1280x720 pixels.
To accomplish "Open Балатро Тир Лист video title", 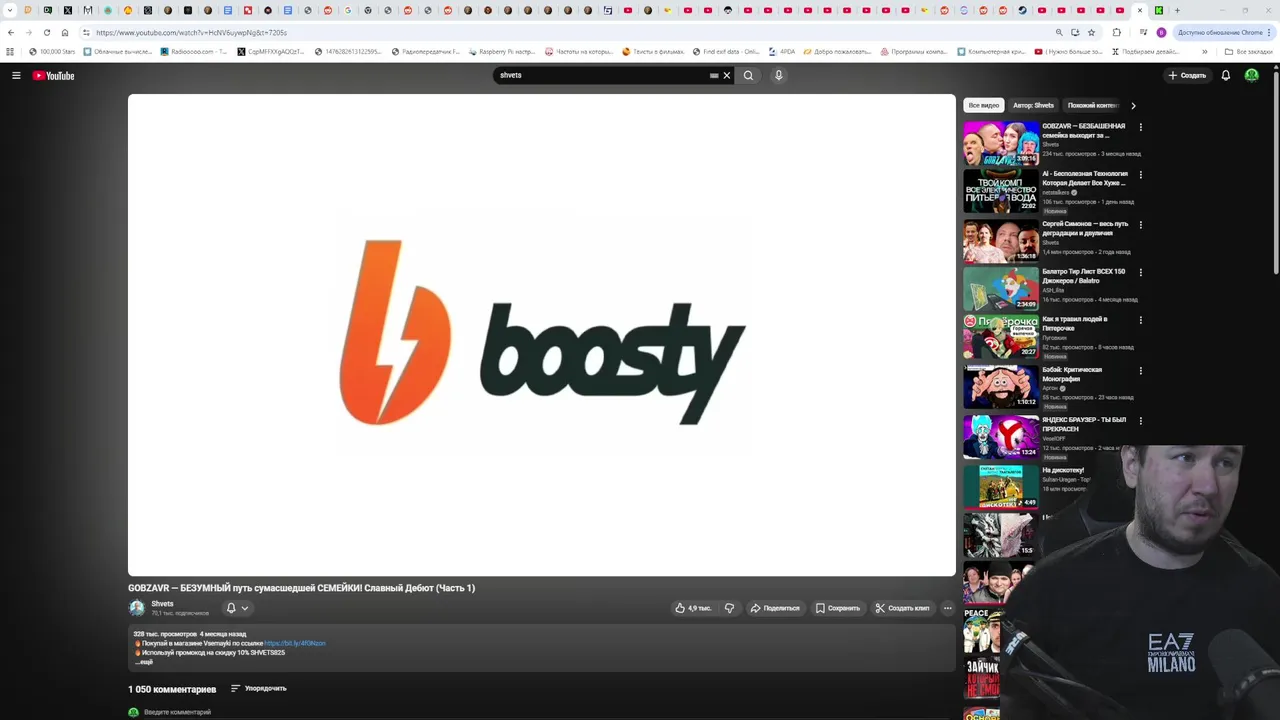I will coord(1084,276).
